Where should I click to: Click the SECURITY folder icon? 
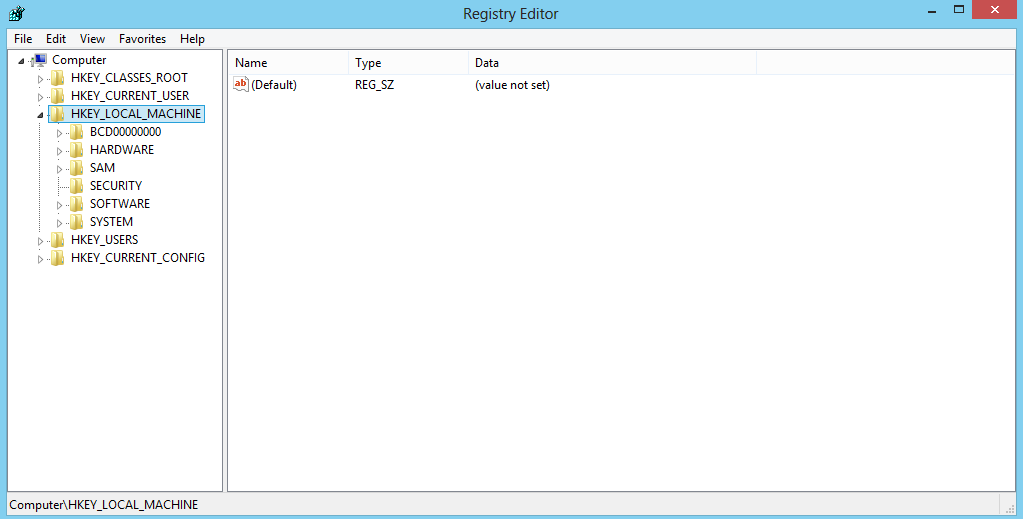tap(76, 186)
